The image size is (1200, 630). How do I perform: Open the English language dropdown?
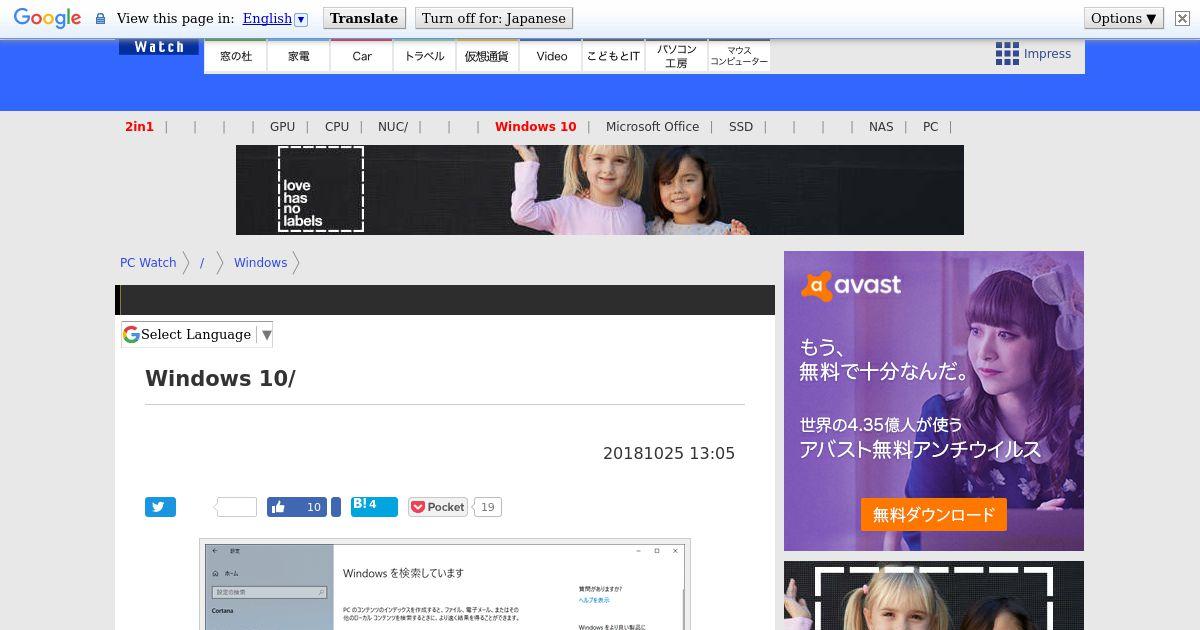[x=275, y=18]
